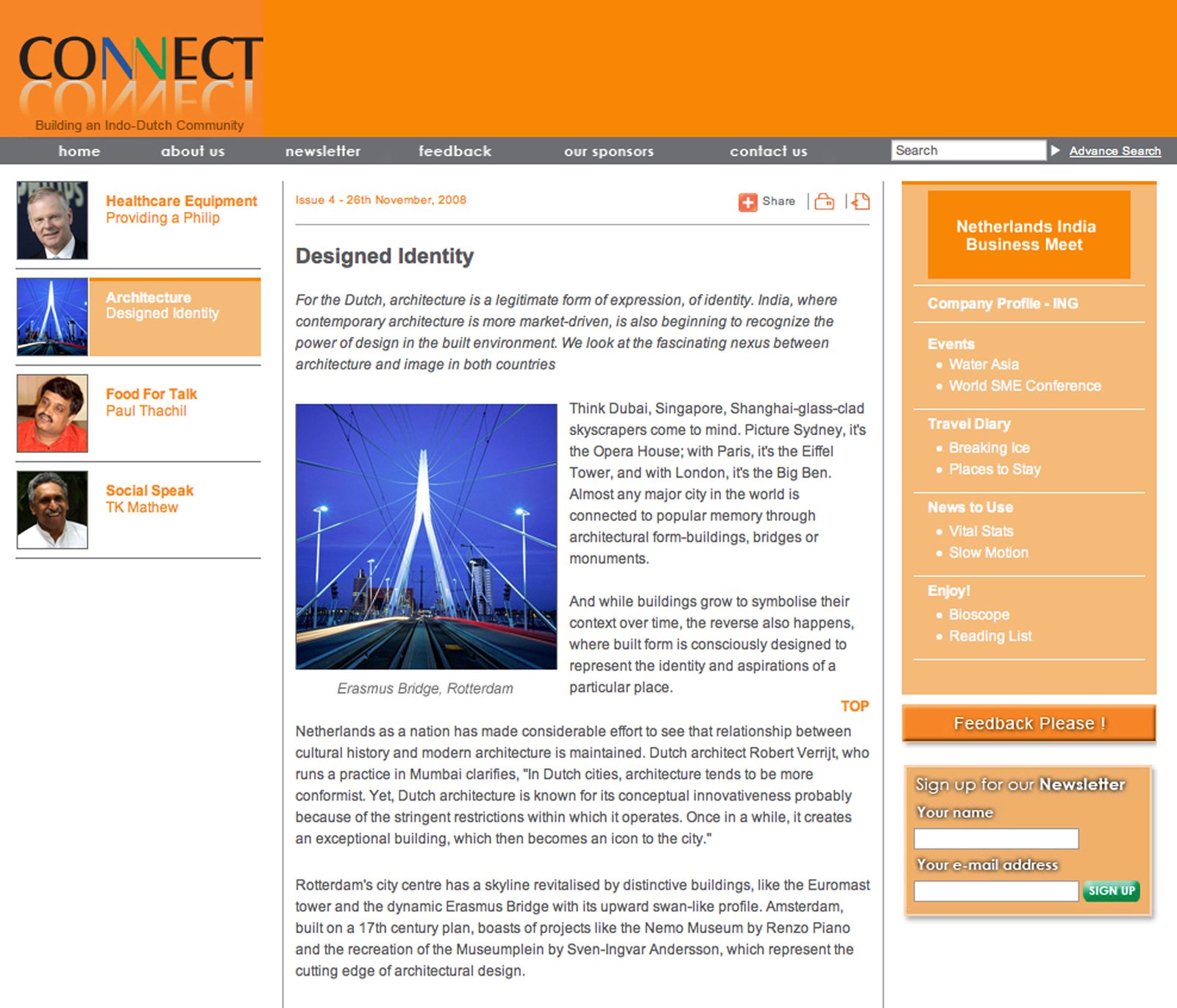Click the Designed Identity article title
Viewport: 1177px width, 1008px height.
tap(385, 256)
